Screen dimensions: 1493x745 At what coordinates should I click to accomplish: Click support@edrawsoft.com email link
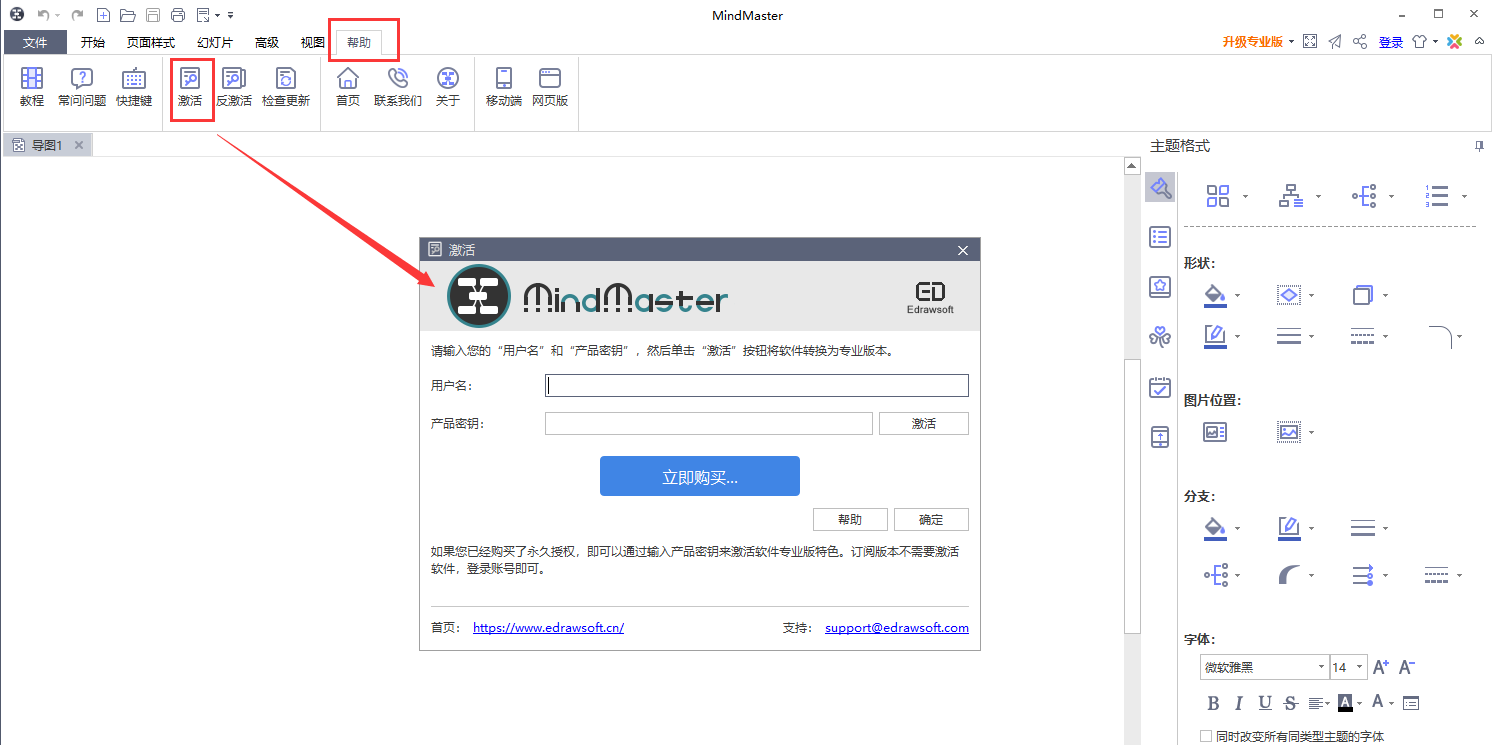897,628
